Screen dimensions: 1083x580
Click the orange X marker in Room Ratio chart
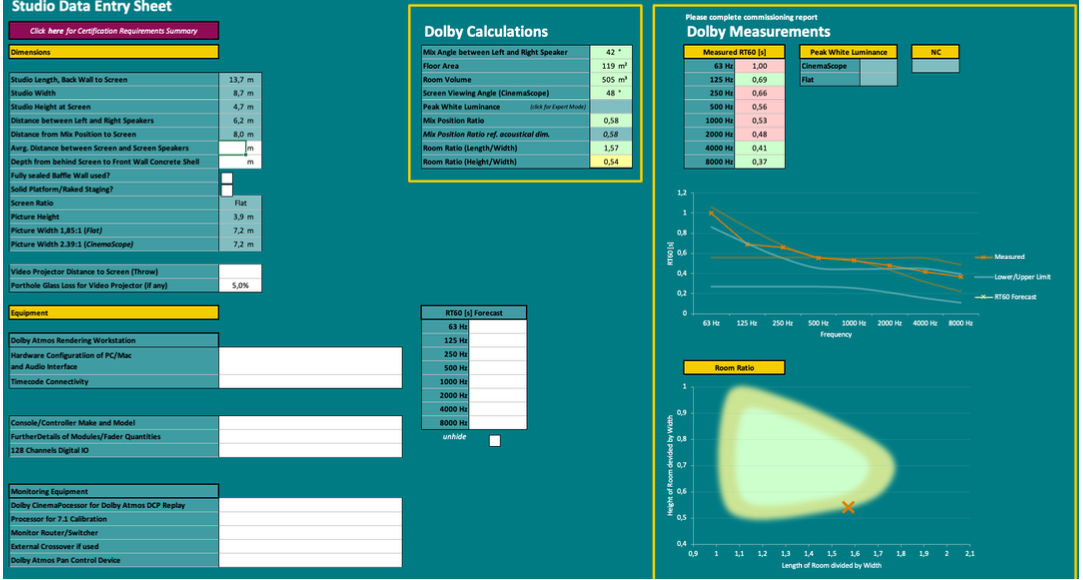pos(848,508)
